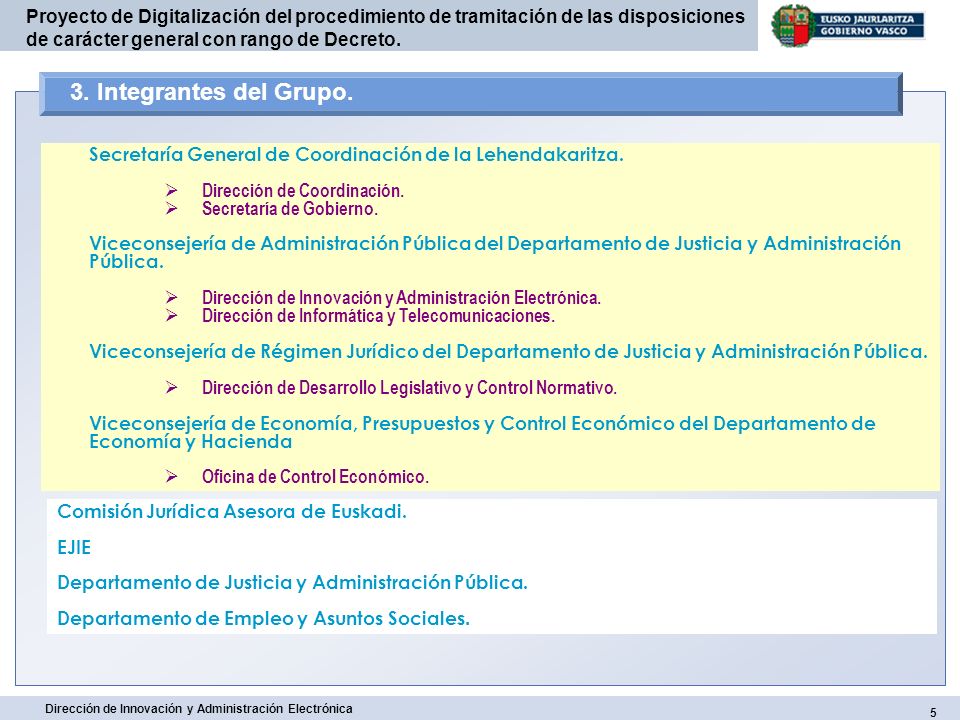Click the arrow bullet beside Dirección de Innovación
This screenshot has width=960, height=720.
coord(171,298)
